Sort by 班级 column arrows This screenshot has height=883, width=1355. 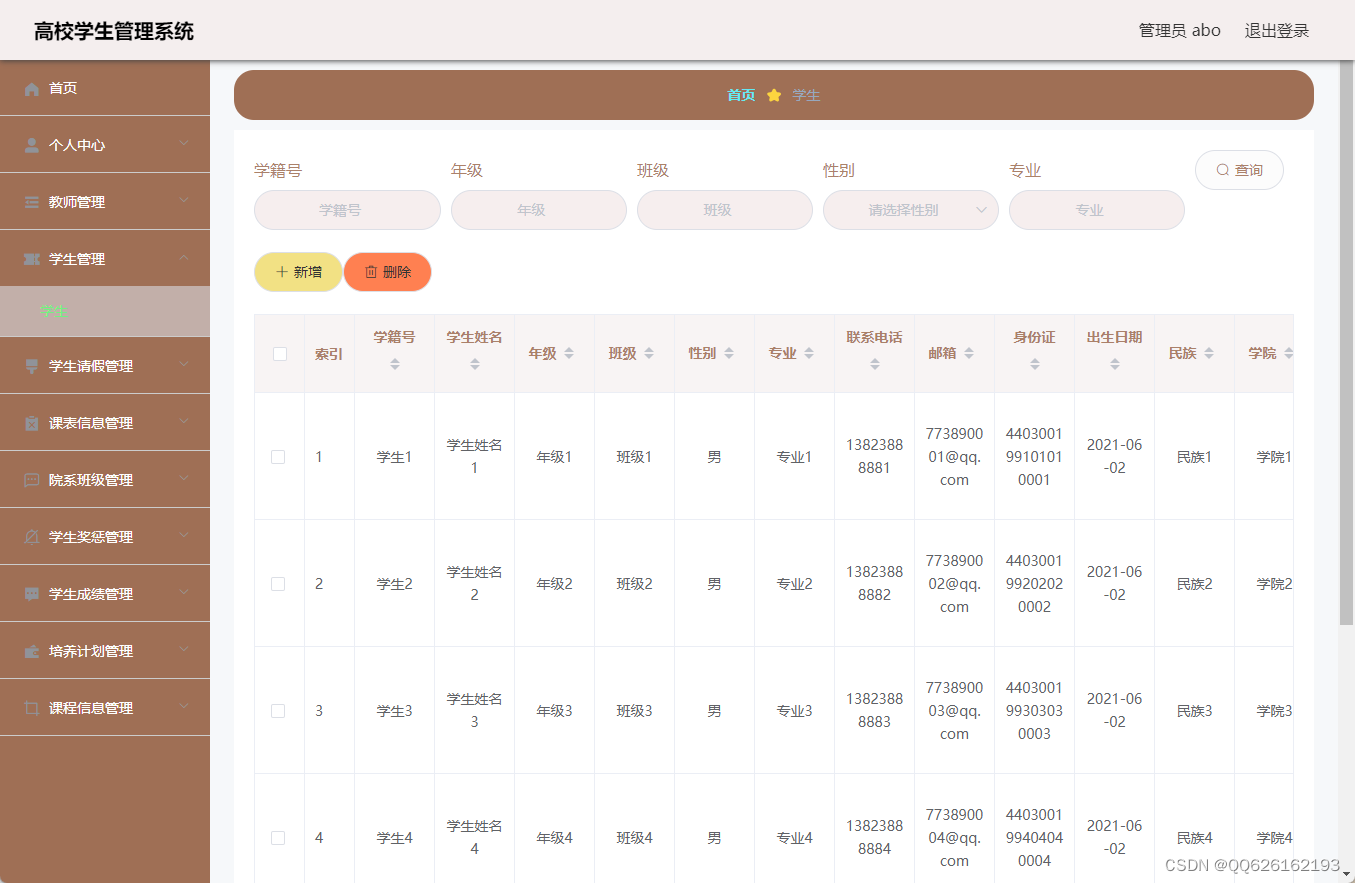click(x=649, y=353)
